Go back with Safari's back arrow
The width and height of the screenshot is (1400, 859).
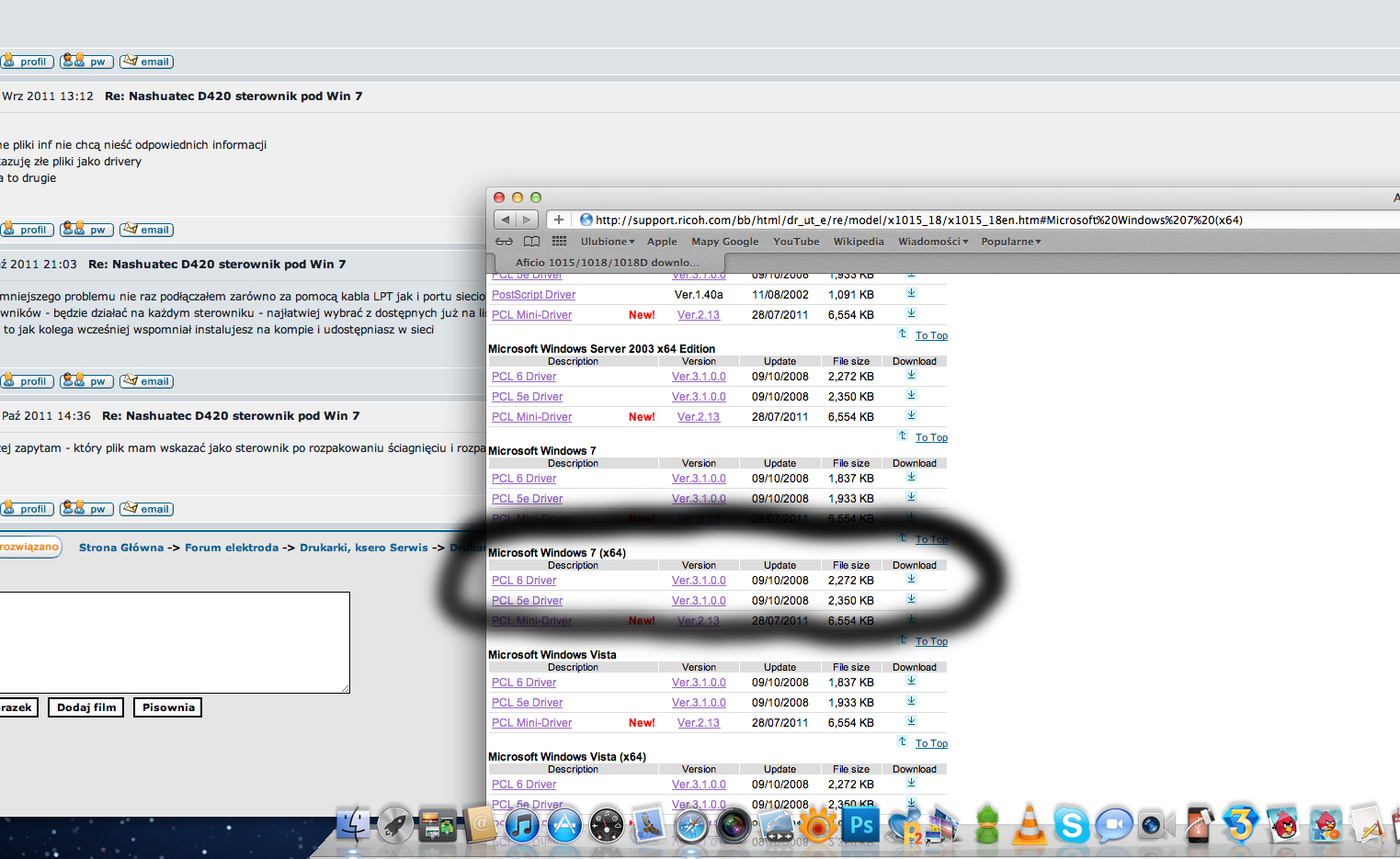point(505,220)
